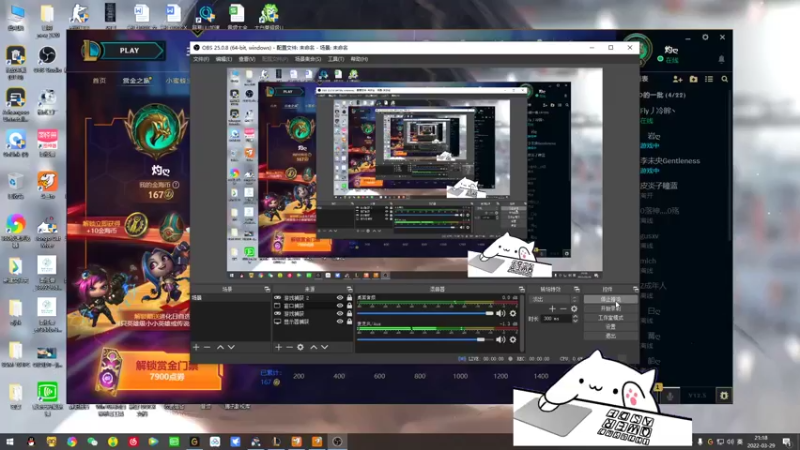This screenshot has height=450, width=800.
Task: Click 时长 300 ms duration stepper arrows
Action: point(576,318)
